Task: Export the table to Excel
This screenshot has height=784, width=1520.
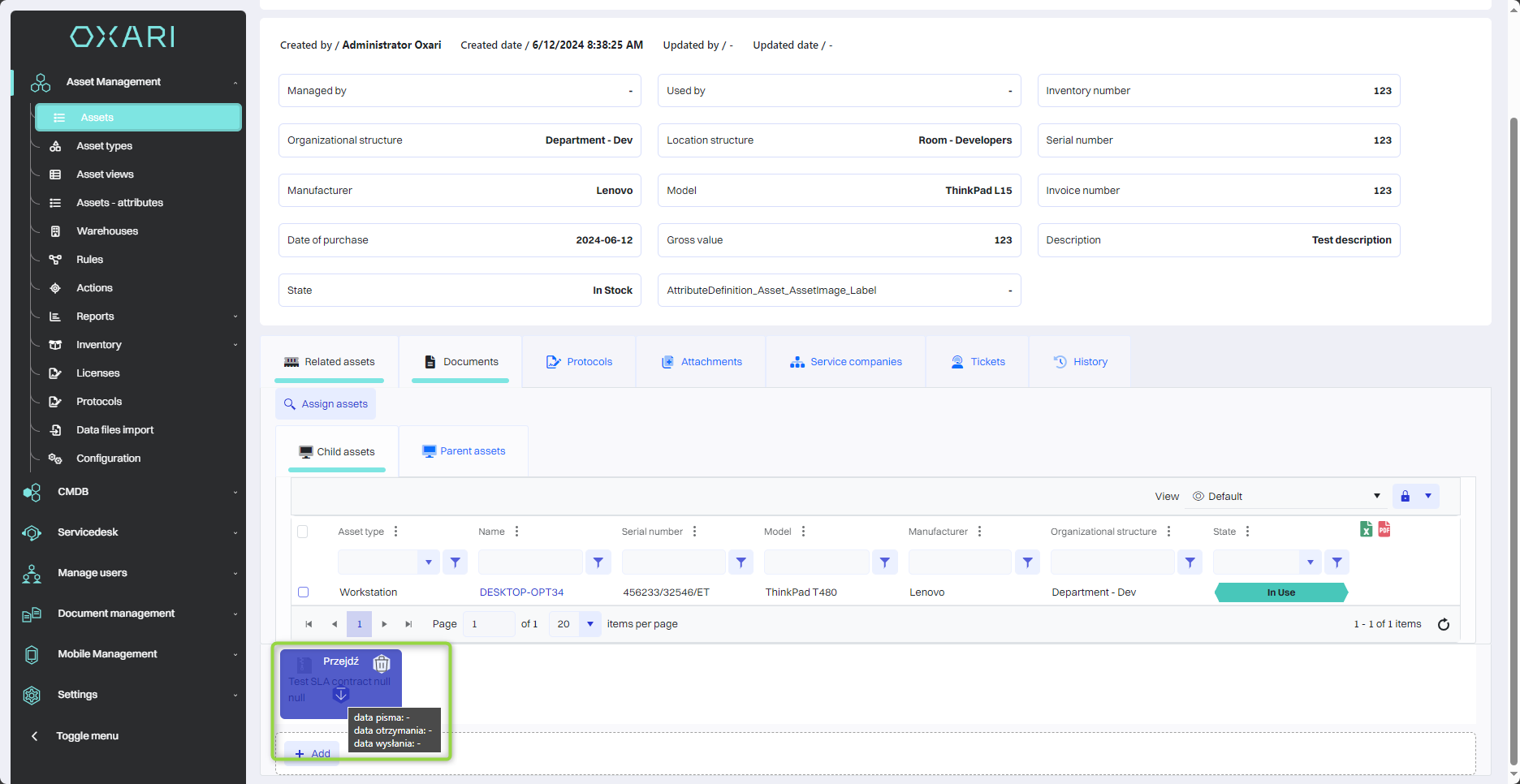Action: coord(1366,529)
